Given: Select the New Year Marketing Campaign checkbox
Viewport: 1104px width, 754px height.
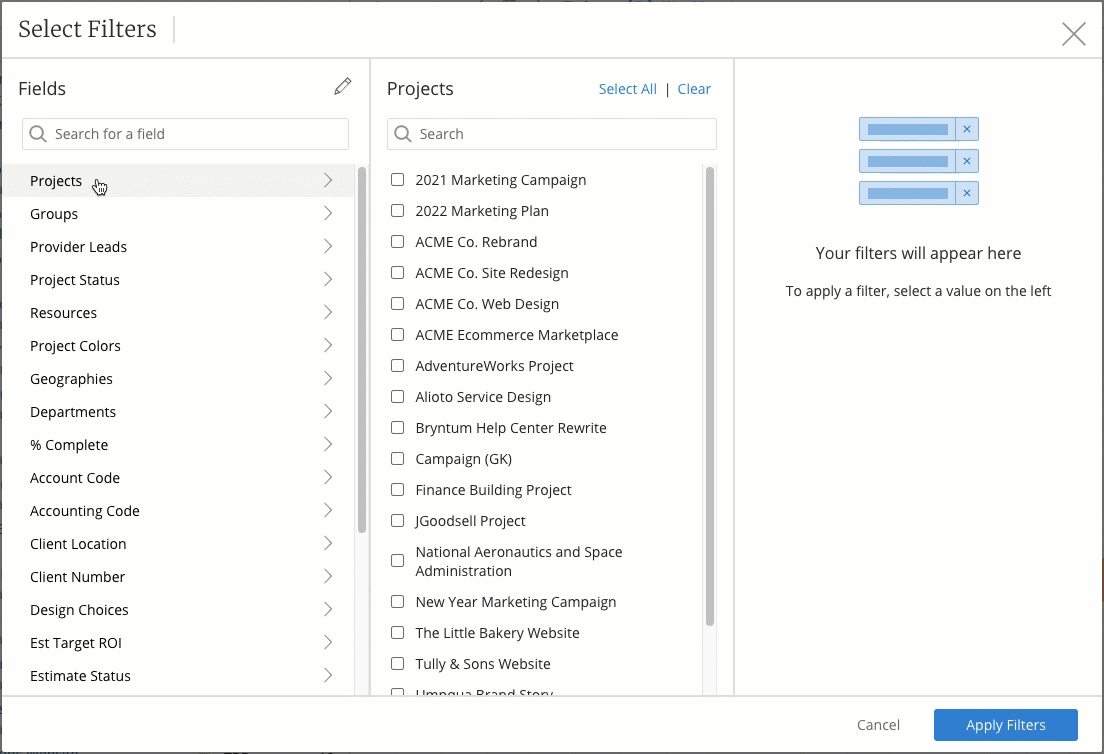Looking at the screenshot, I should [x=397, y=601].
